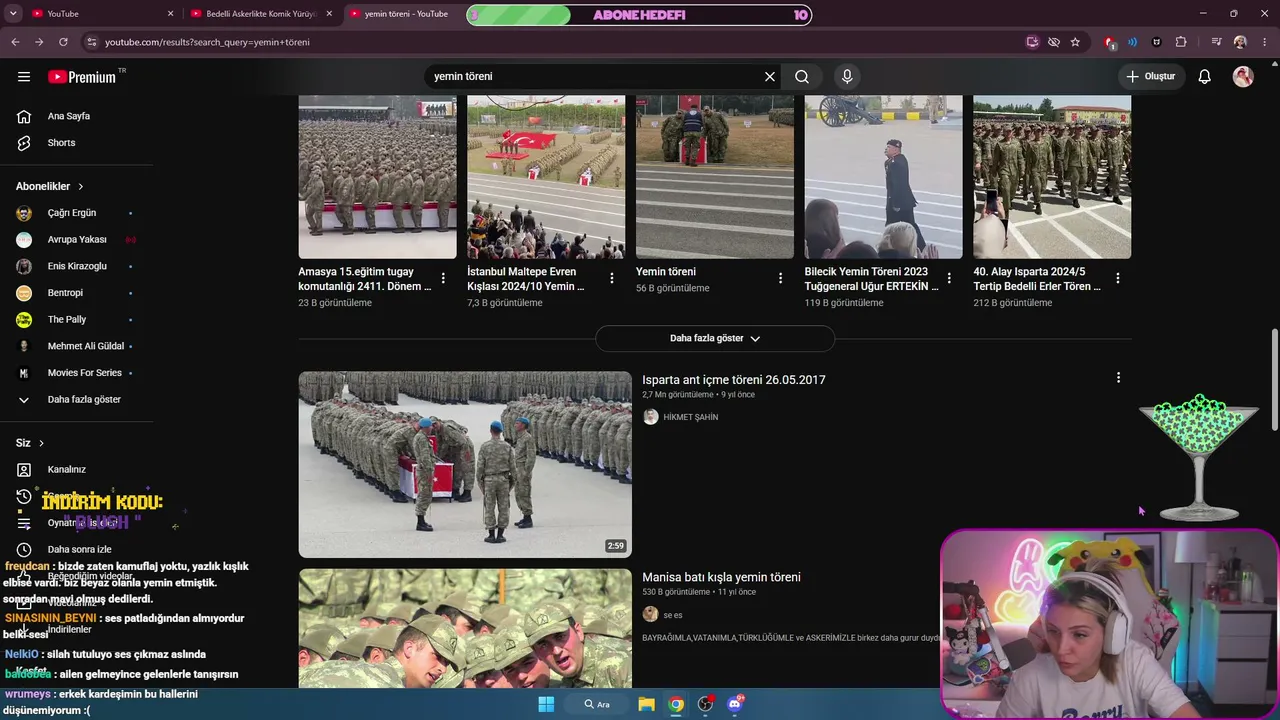This screenshot has height=720, width=1280.
Task: Expand the Abonelikler section arrow
Action: [81, 186]
